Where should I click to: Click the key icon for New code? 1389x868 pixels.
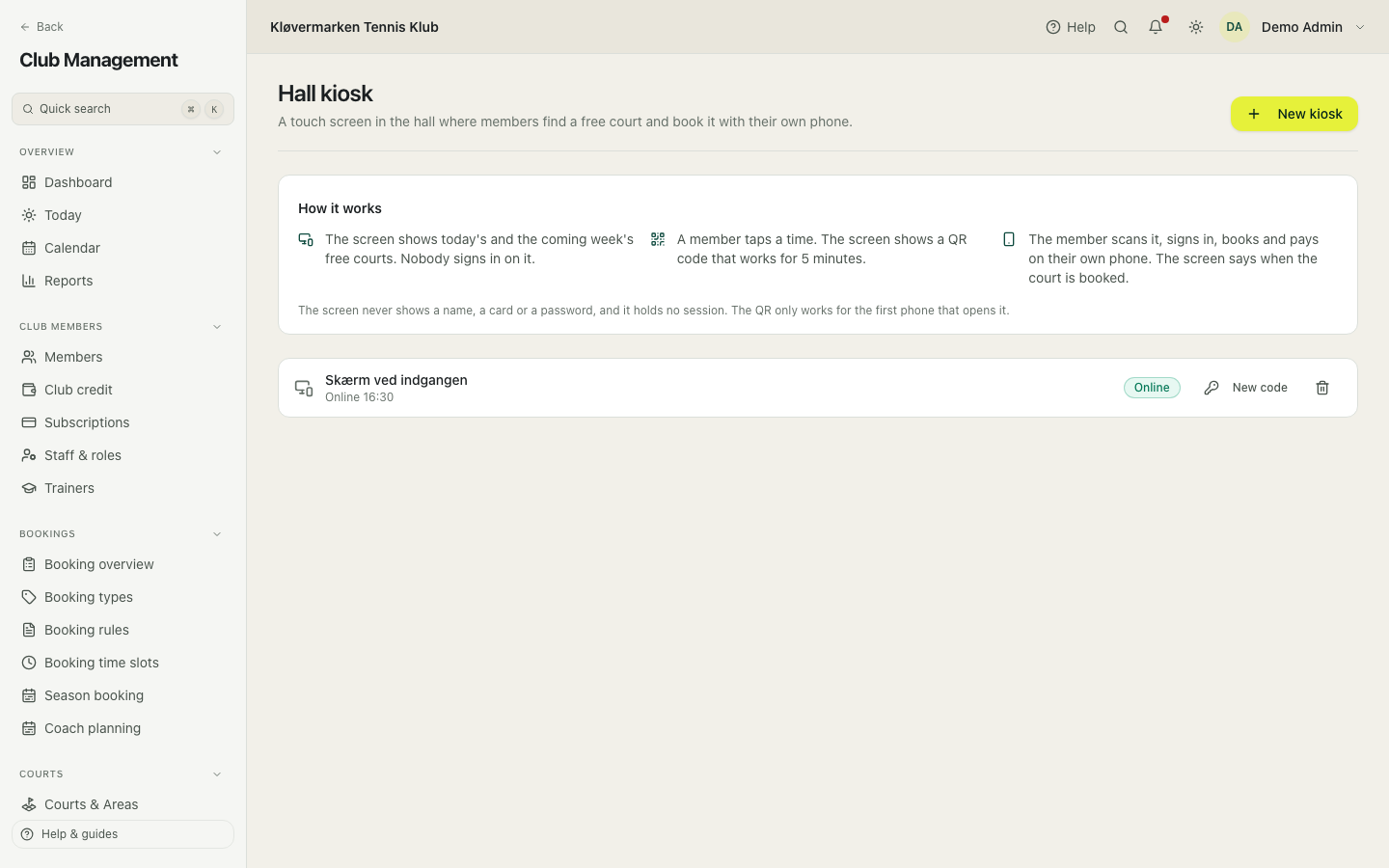tap(1212, 388)
